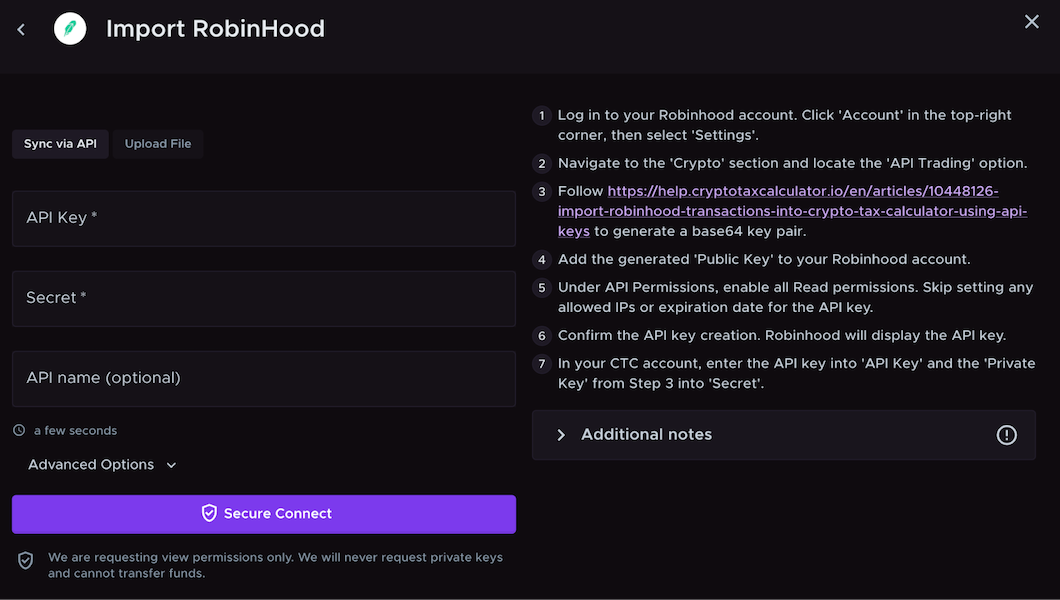Click the Secure Connect button
Viewport: 1060px width, 600px height.
point(264,514)
